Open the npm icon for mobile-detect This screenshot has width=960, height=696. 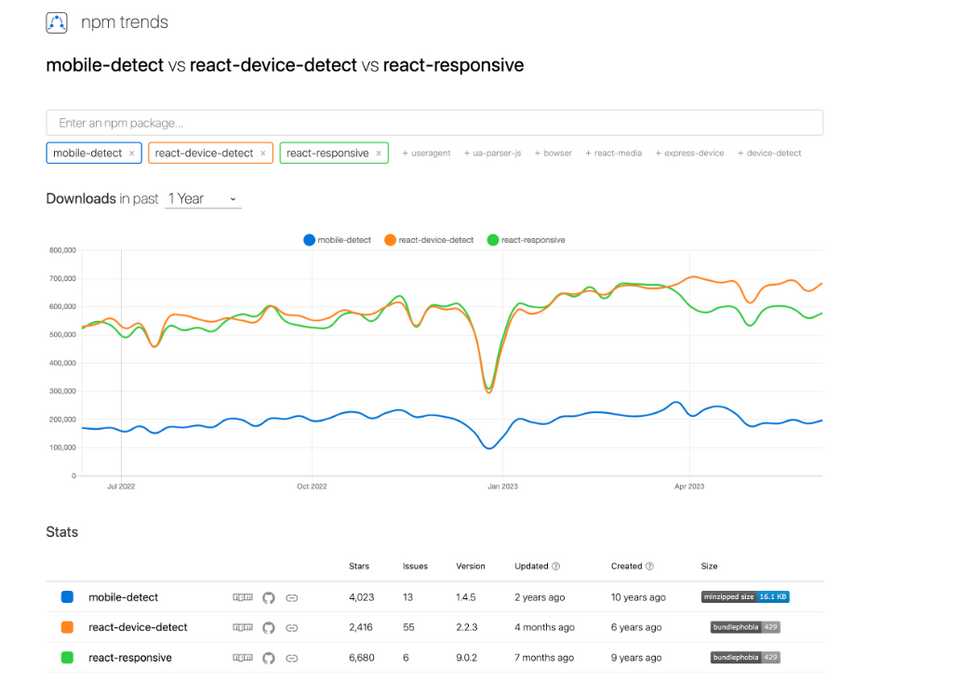pyautogui.click(x=242, y=597)
